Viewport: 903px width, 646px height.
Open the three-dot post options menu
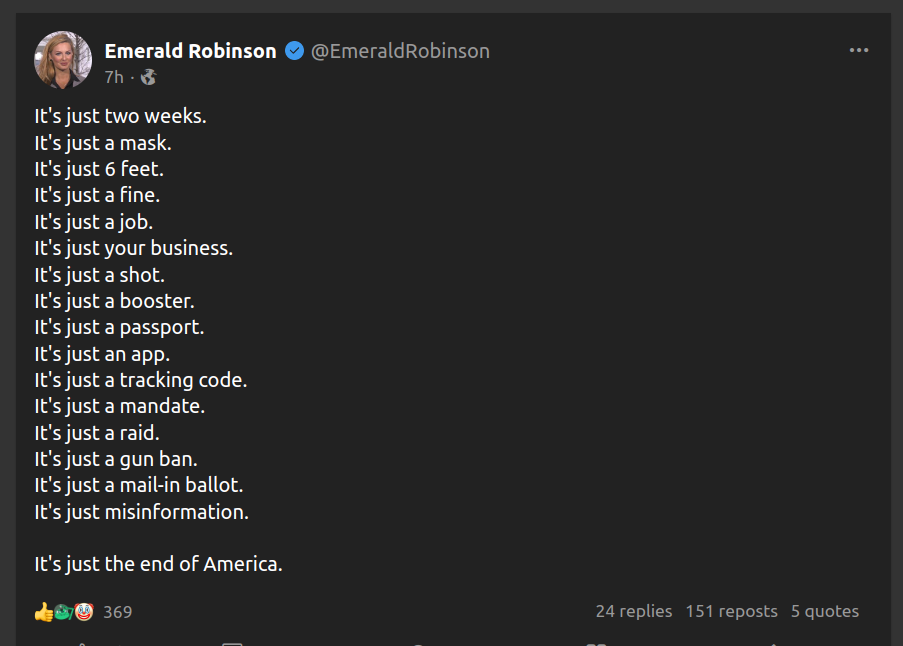coord(858,51)
